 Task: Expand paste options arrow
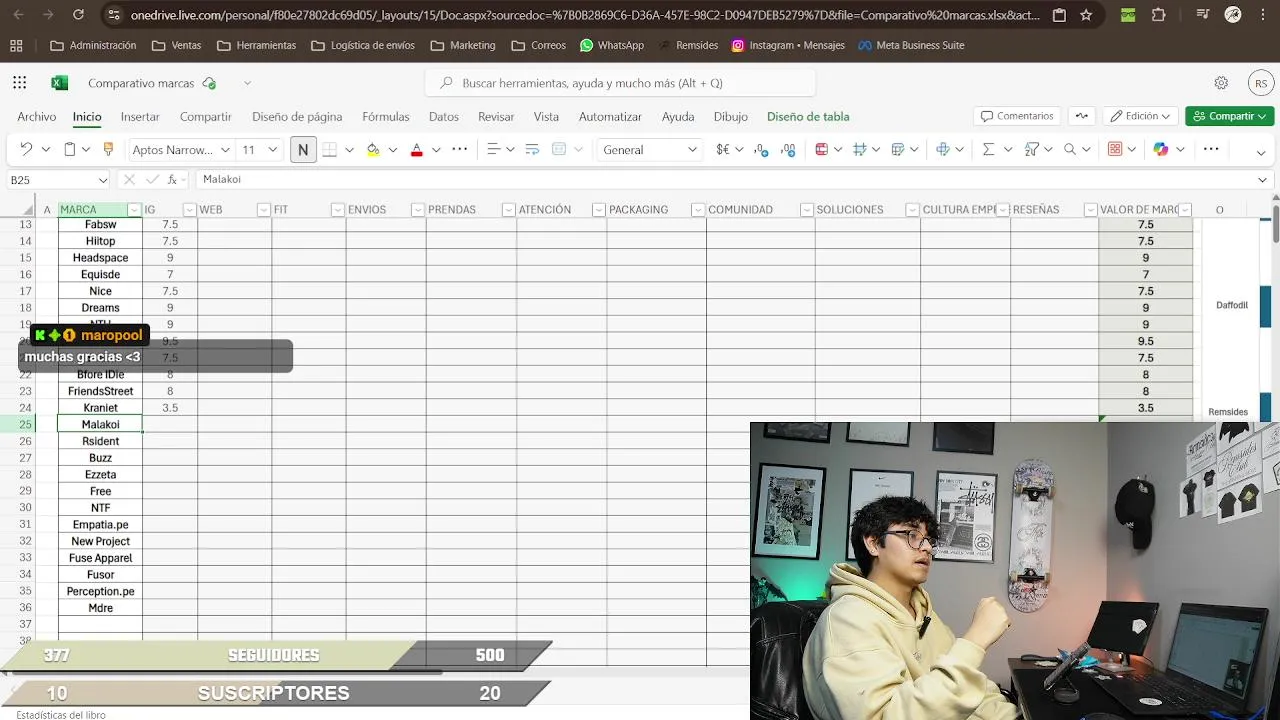[x=86, y=150]
